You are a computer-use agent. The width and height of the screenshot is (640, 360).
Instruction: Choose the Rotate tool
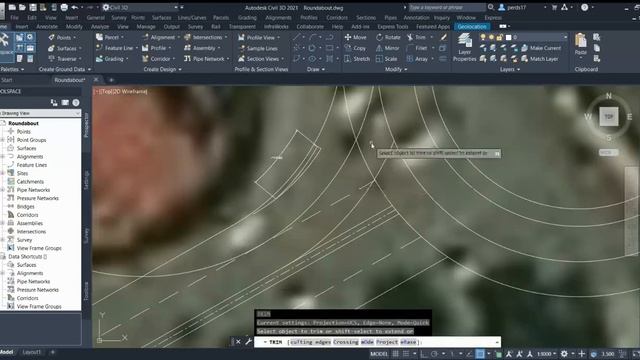tap(388, 37)
